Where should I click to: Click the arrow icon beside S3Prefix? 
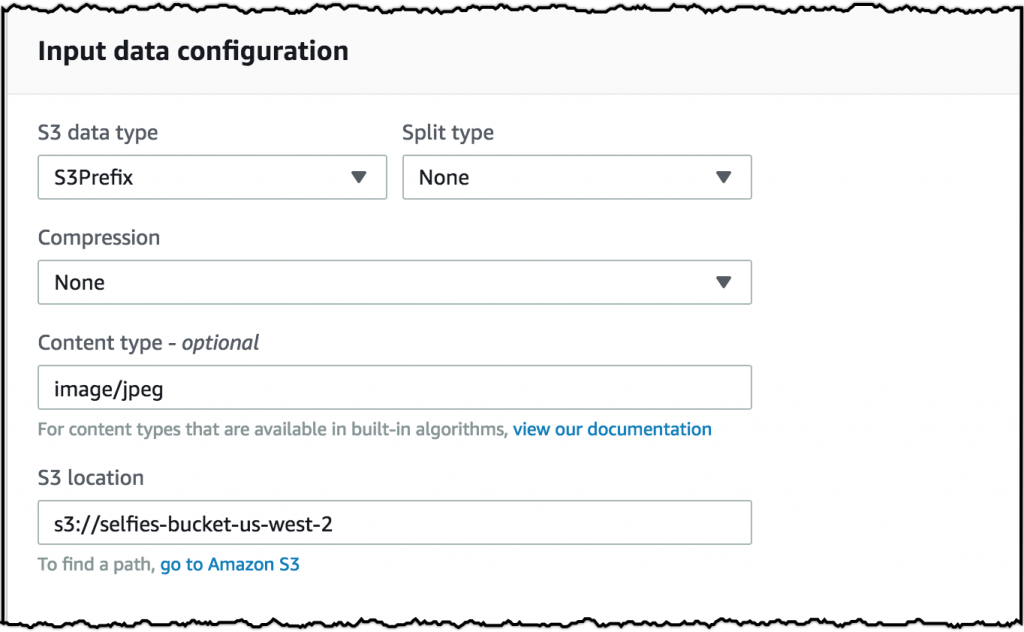point(360,177)
